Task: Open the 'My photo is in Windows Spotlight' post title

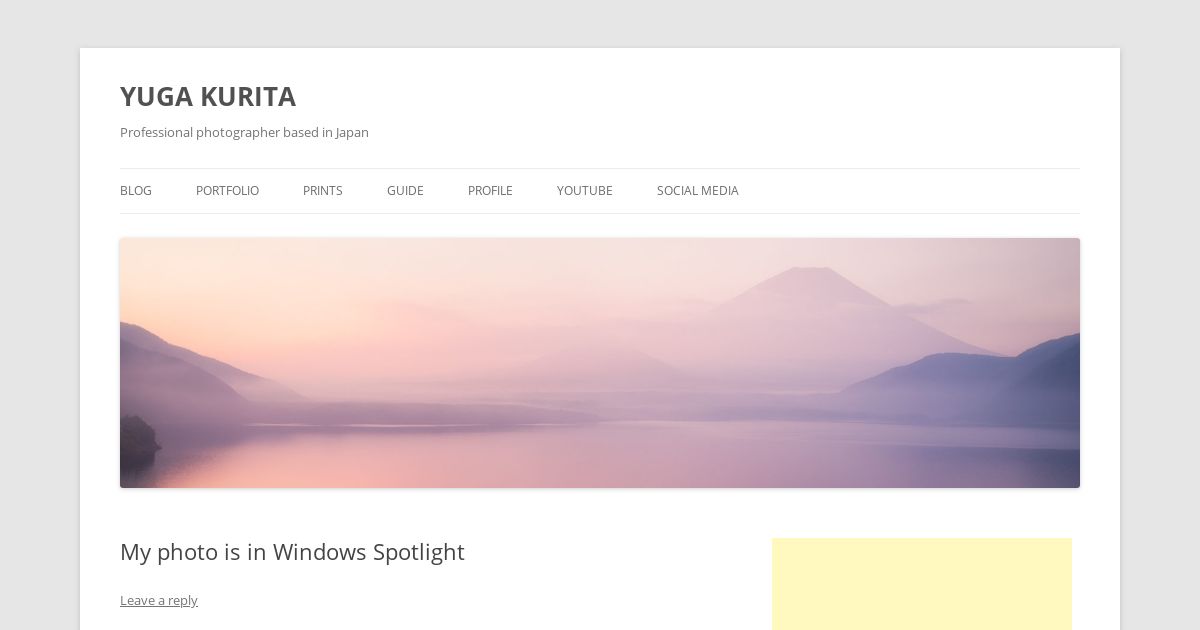Action: click(x=292, y=552)
